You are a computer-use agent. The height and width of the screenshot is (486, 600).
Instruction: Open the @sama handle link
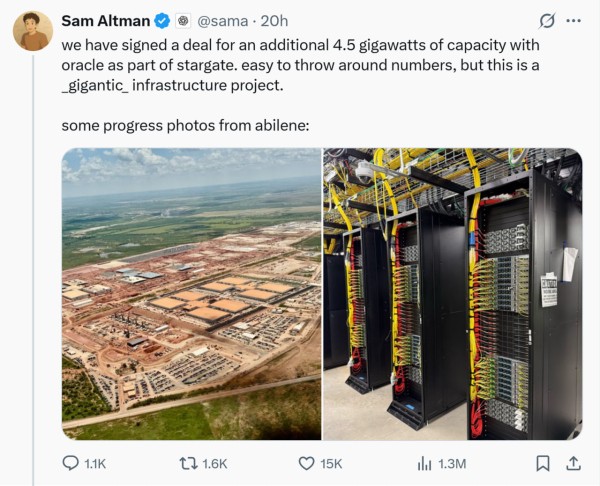point(221,21)
